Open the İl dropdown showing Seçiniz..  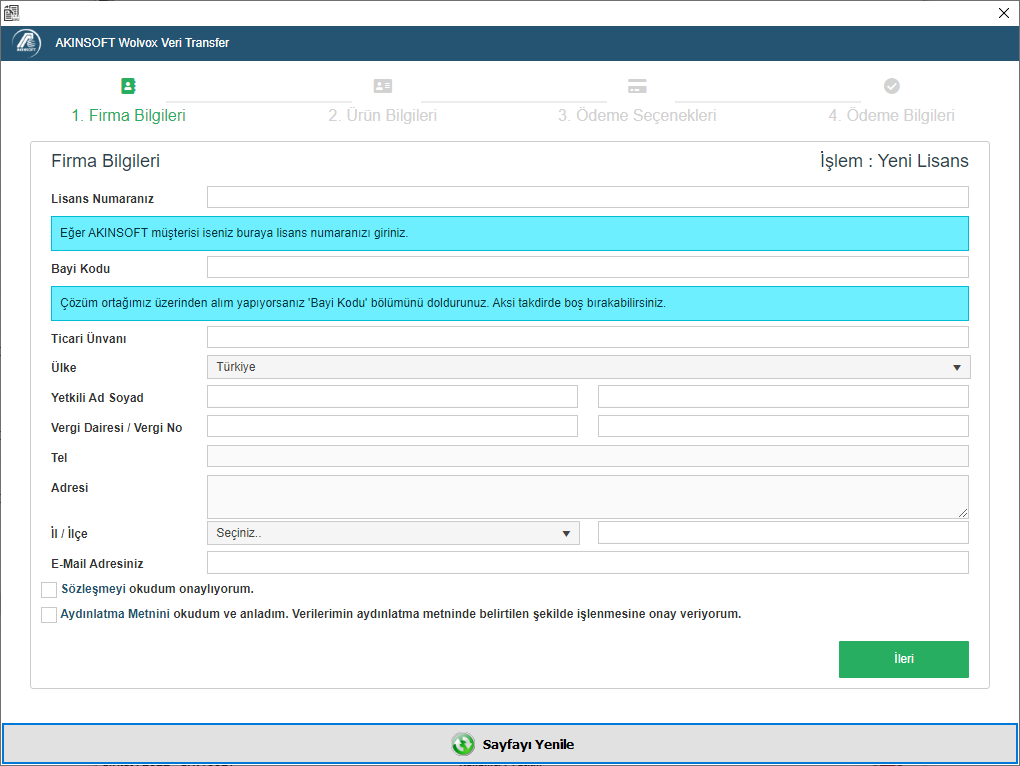393,533
